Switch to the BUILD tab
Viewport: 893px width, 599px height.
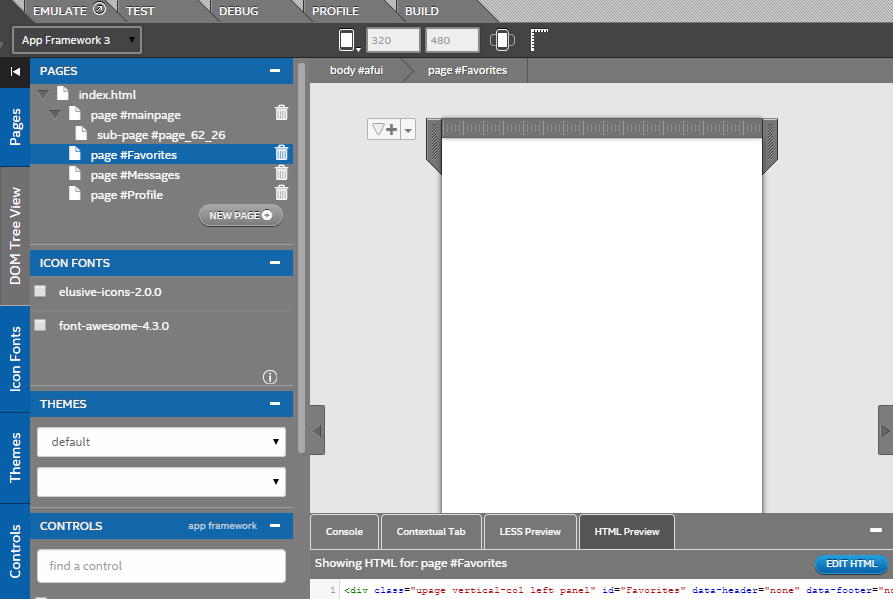click(x=422, y=11)
